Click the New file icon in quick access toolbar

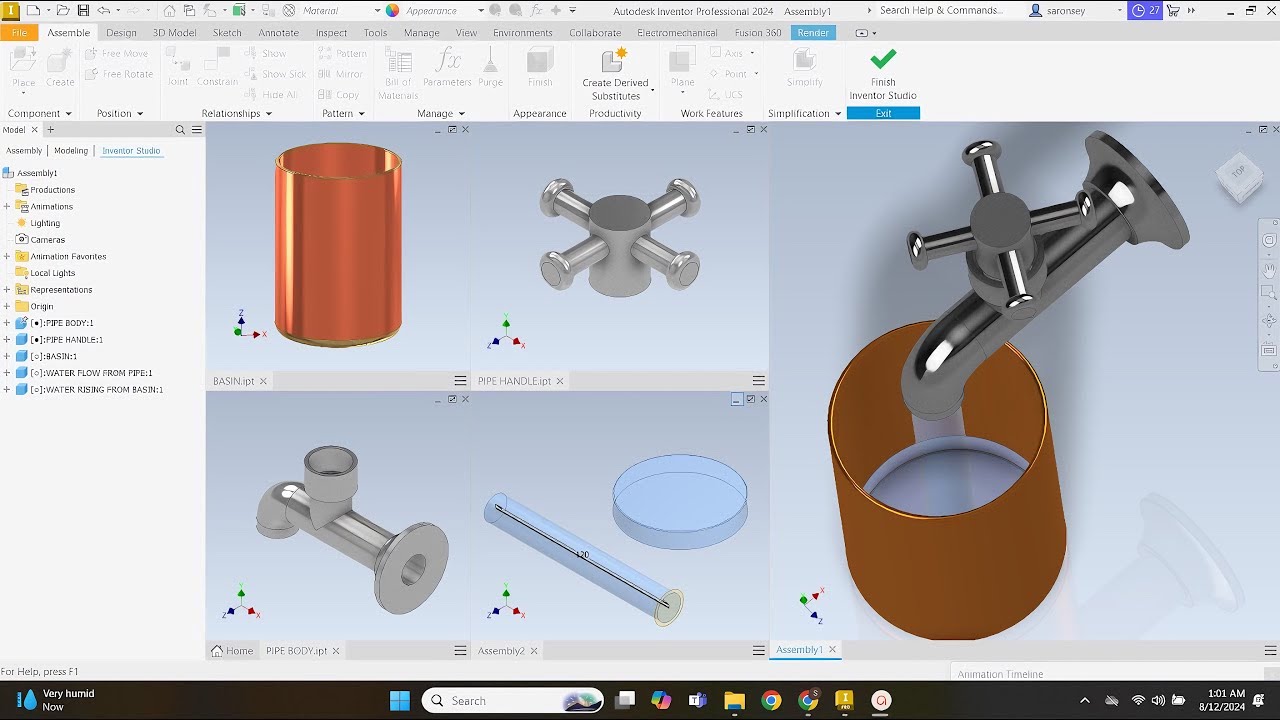tap(33, 10)
